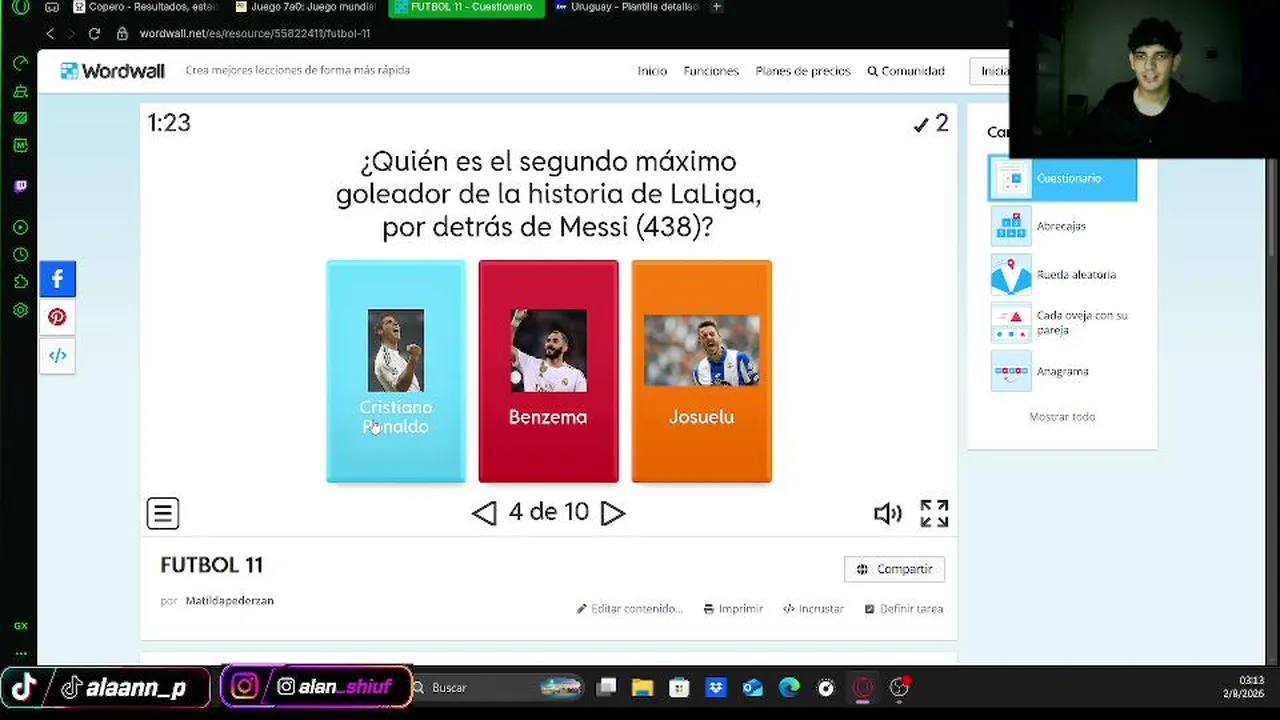Click the Incrustar link

[x=814, y=609]
